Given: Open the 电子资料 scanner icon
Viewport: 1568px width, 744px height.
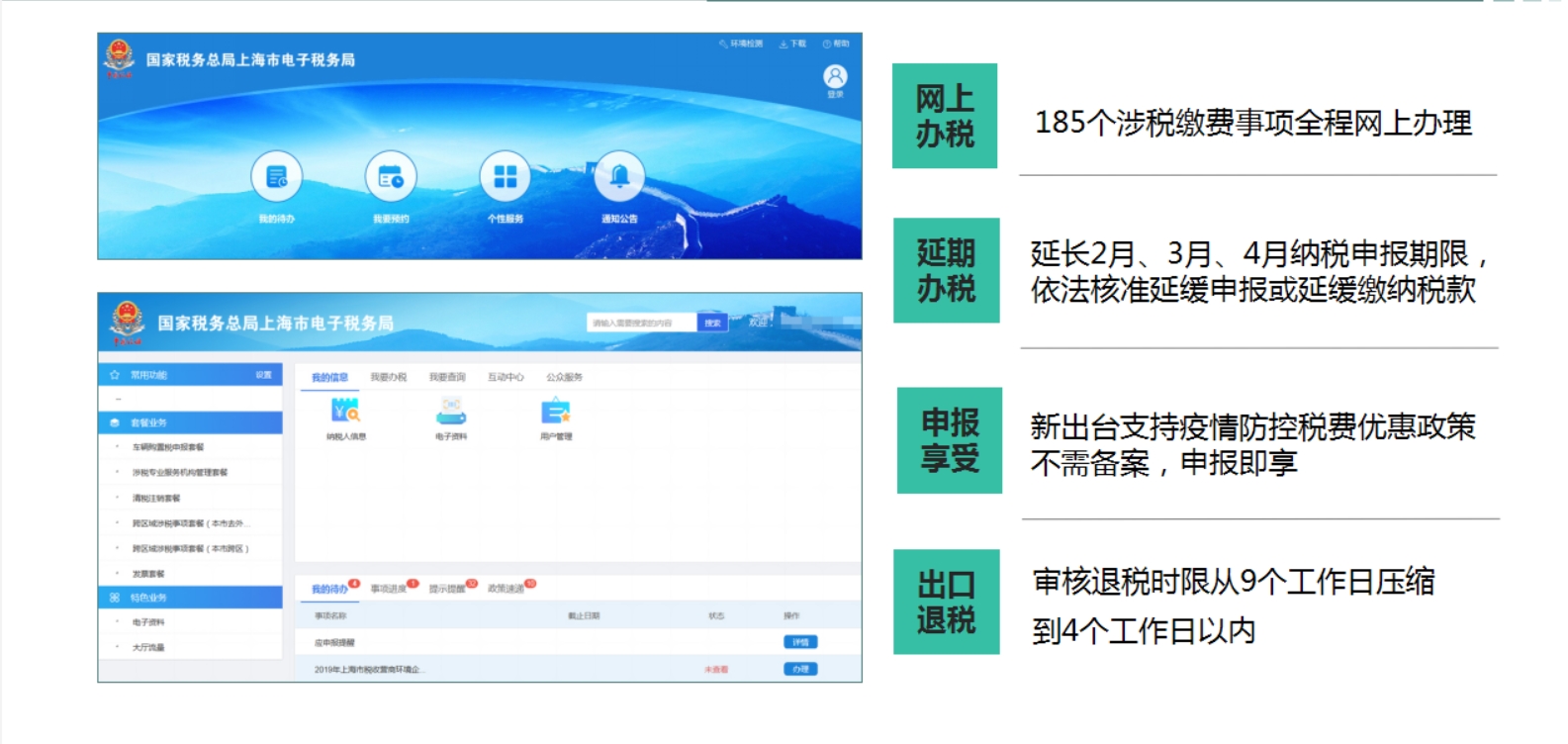Looking at the screenshot, I should click(x=451, y=411).
